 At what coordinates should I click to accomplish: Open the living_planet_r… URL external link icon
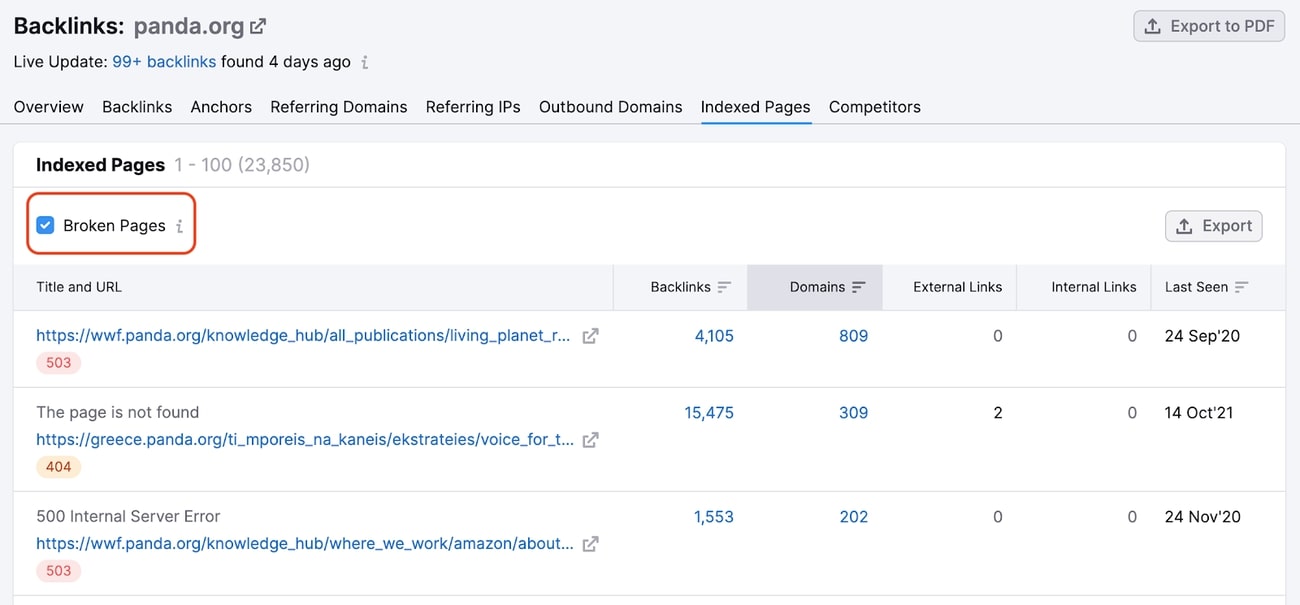click(591, 336)
